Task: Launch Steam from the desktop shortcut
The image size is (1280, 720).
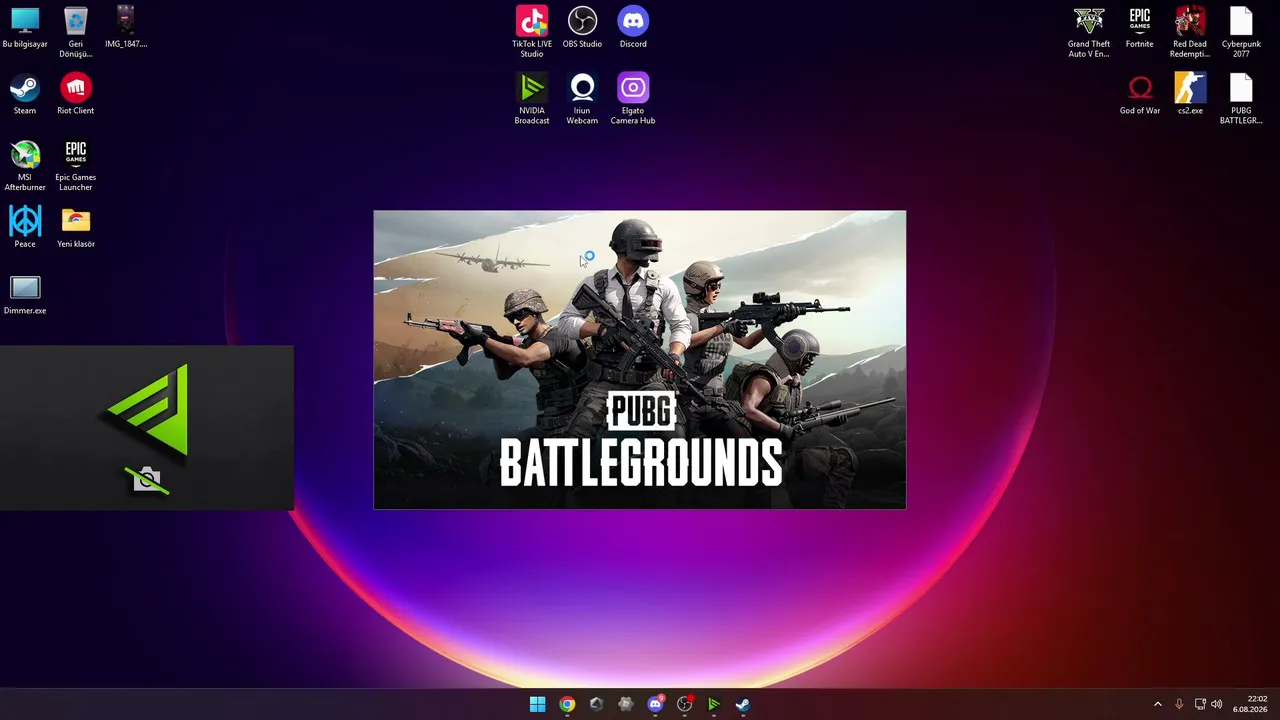Action: click(25, 95)
